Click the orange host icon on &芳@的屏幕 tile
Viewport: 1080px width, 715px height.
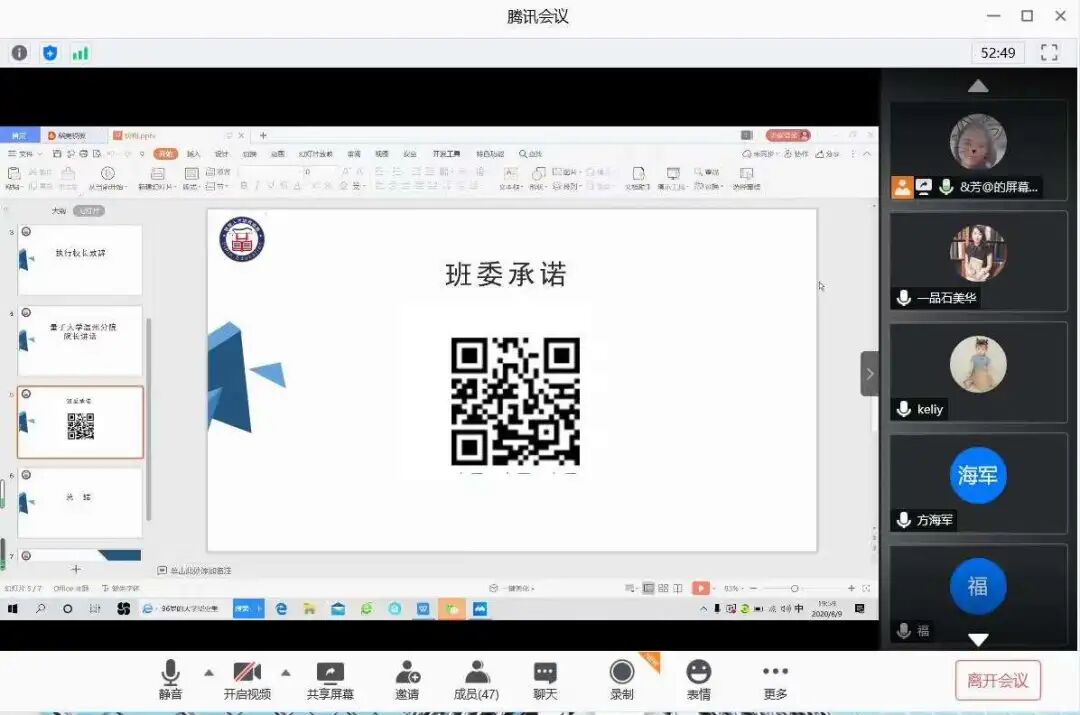(x=902, y=187)
